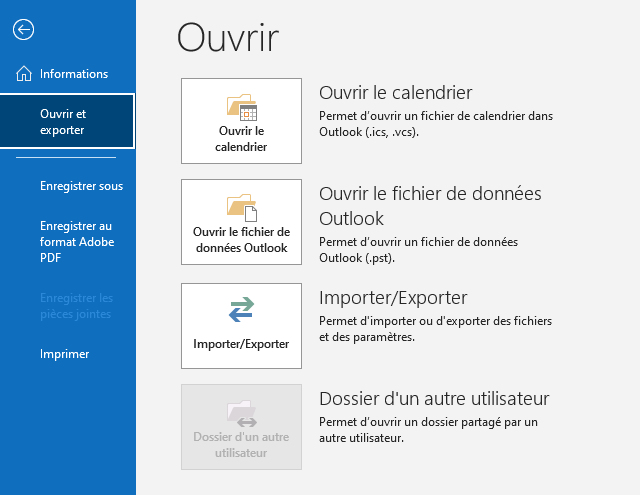Click Ouvrir le fichier de données Outlook button label

click(x=242, y=240)
